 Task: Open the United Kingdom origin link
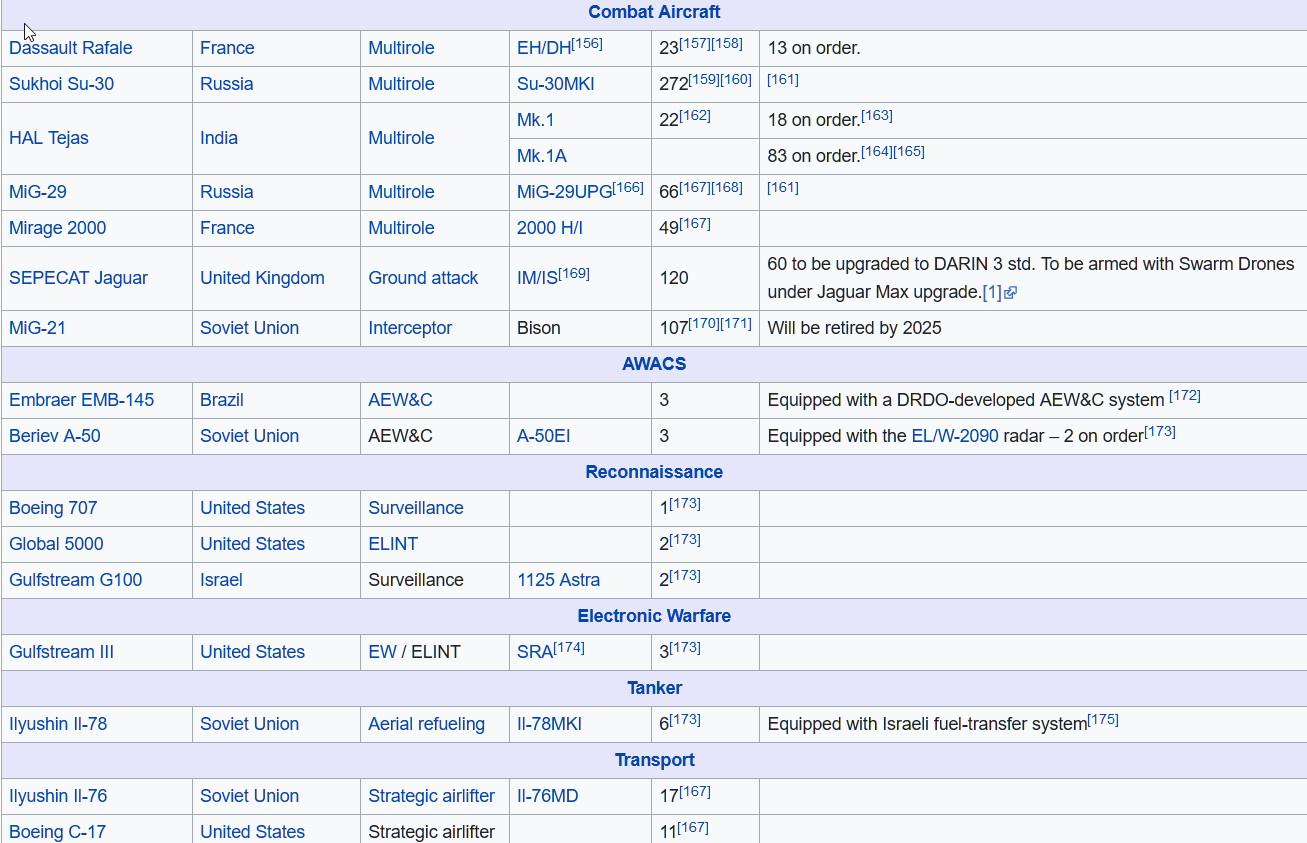(x=262, y=278)
